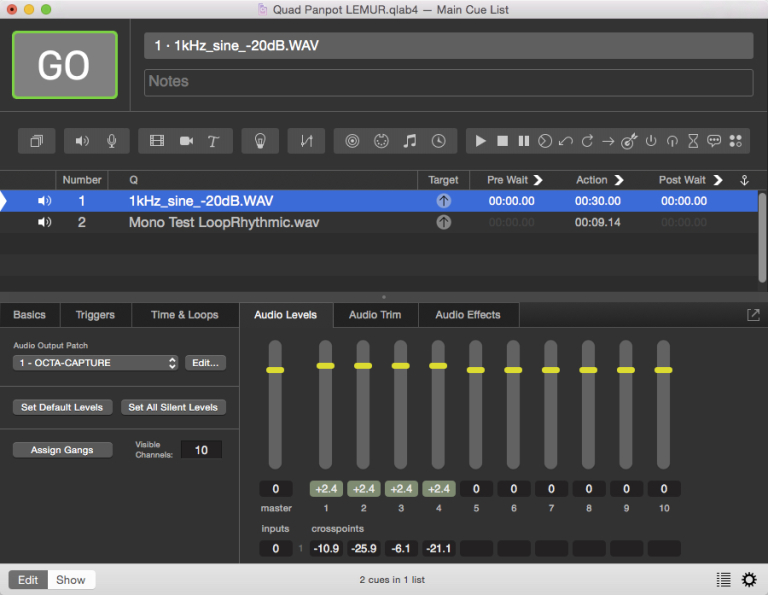Viewport: 768px width, 595px height.
Task: Open the Audio Output Patch dropdown
Action: (96, 363)
